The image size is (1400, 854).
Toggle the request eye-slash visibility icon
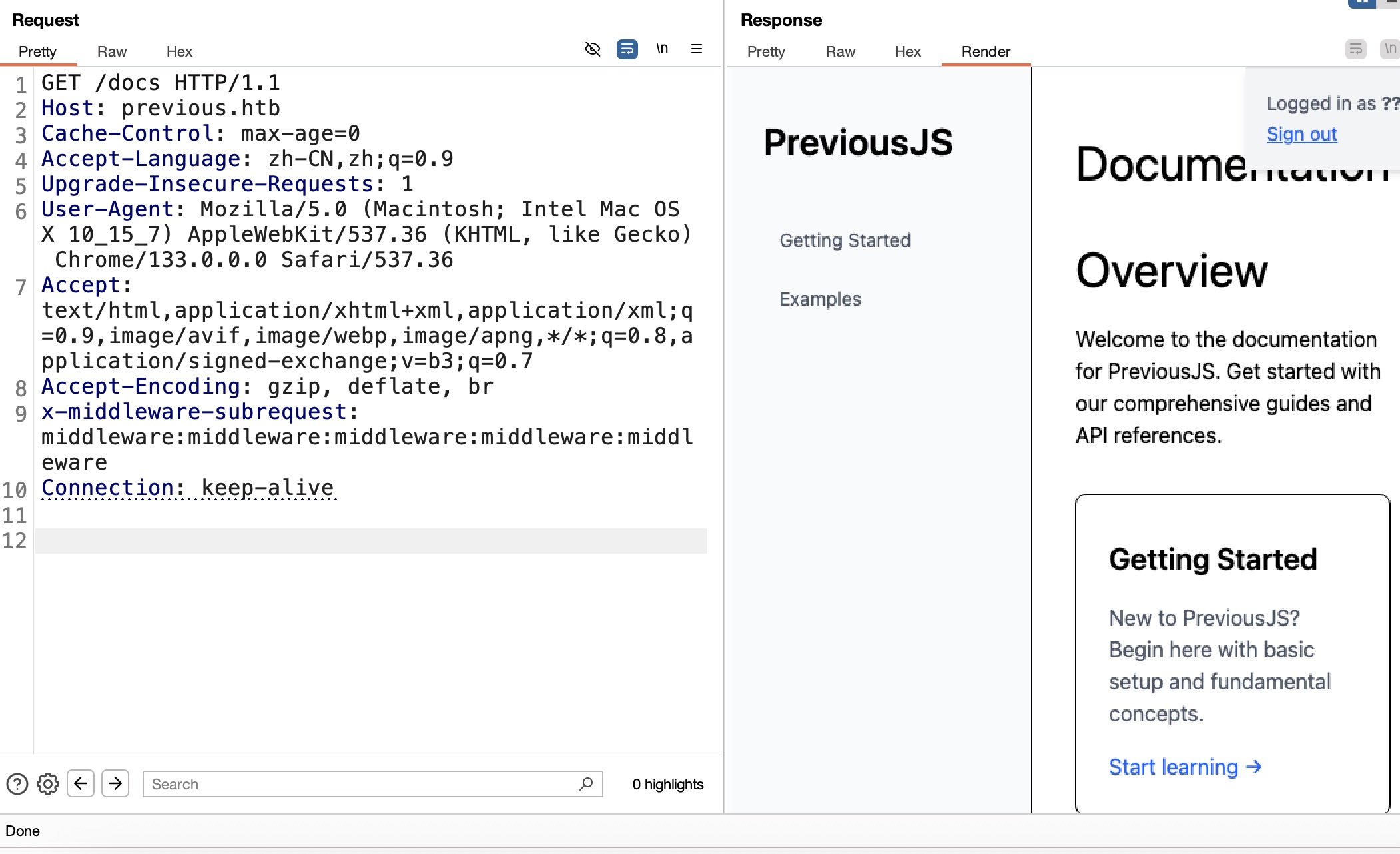click(592, 49)
